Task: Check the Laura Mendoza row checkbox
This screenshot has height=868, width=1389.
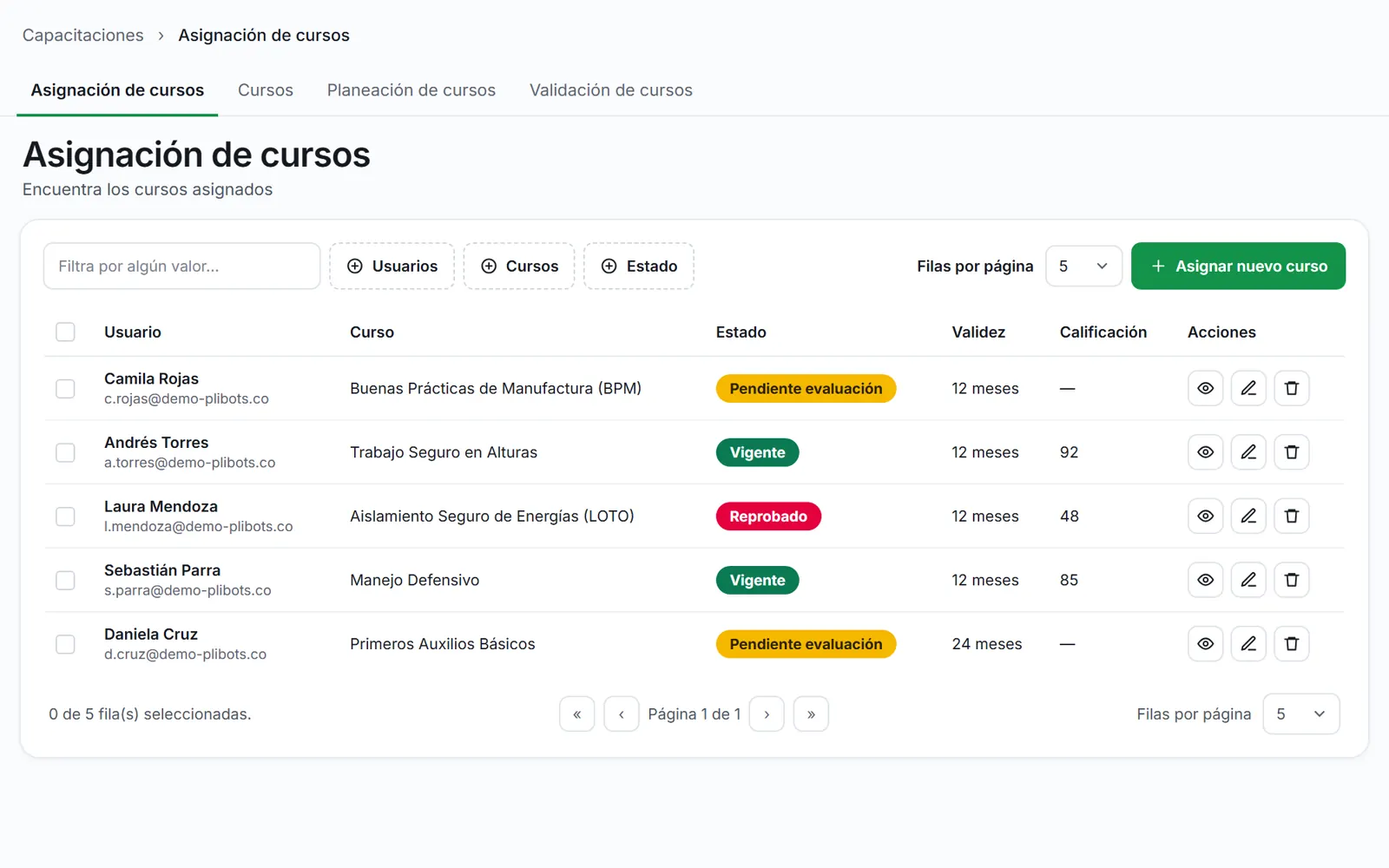Action: pyautogui.click(x=65, y=516)
